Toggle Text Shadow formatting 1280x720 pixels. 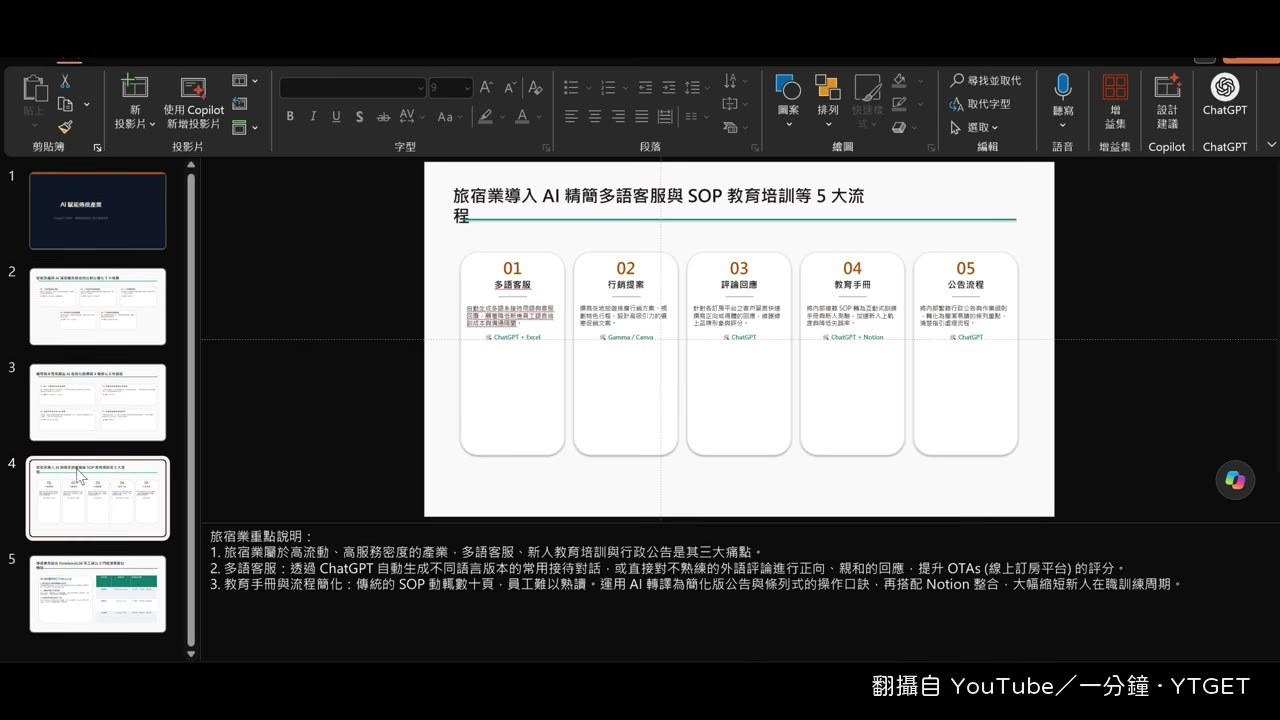360,117
